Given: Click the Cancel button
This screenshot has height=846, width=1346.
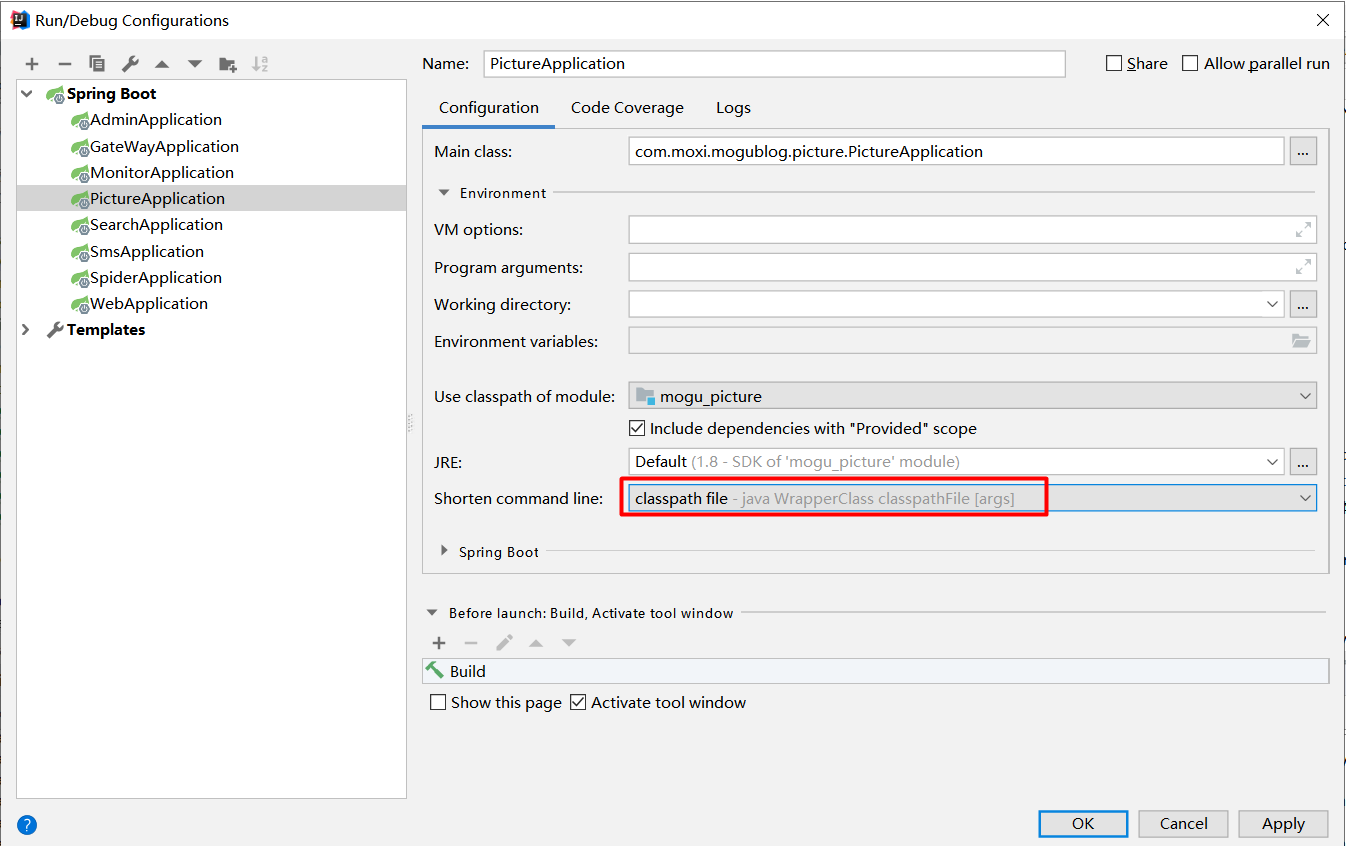Looking at the screenshot, I should click(1183, 824).
